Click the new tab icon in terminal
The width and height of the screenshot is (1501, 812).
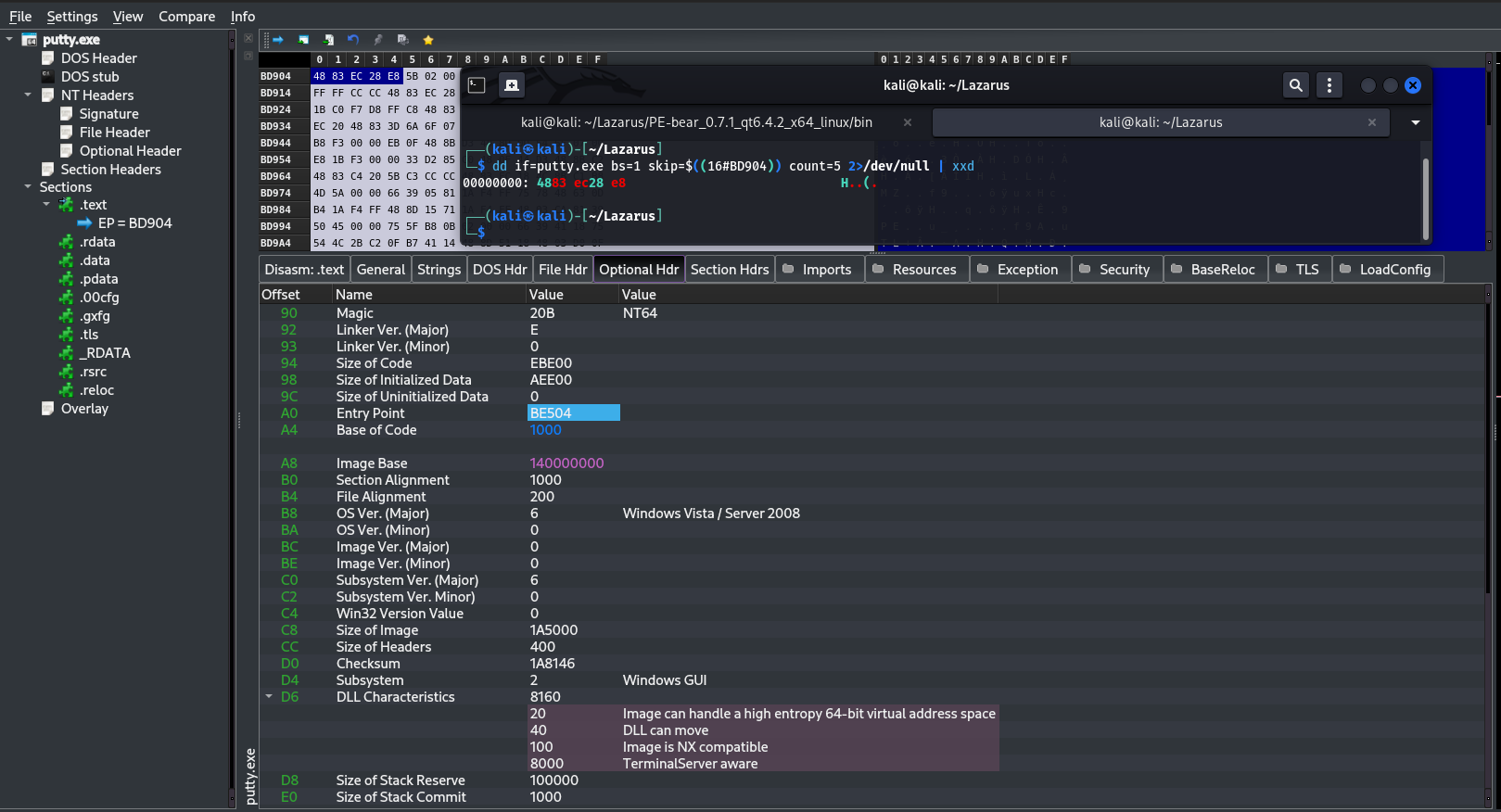[511, 85]
